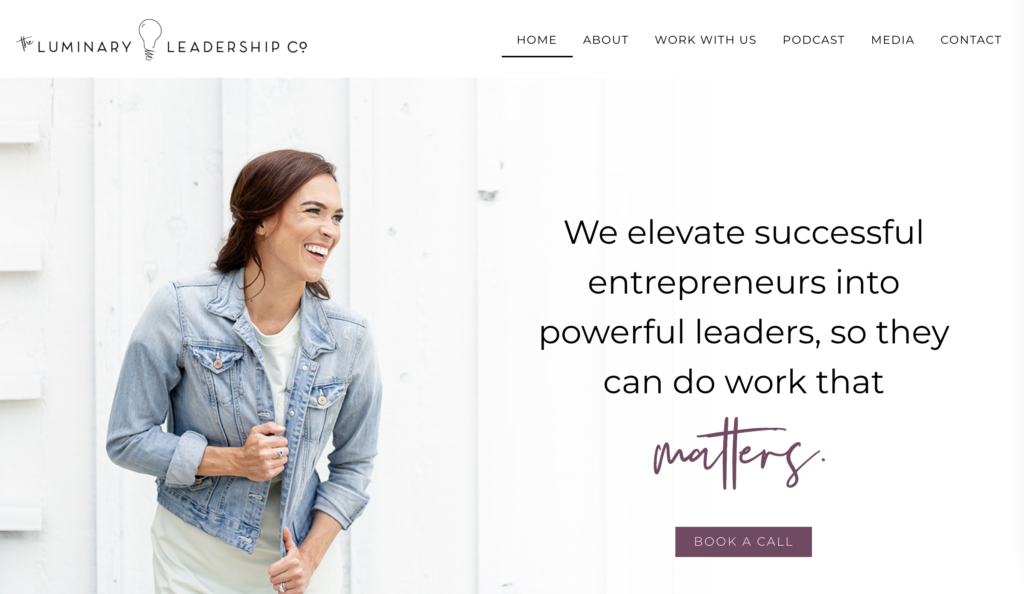Click the 'entrepreneurs into' headline line
Screen dimensions: 1024x594
click(x=743, y=283)
